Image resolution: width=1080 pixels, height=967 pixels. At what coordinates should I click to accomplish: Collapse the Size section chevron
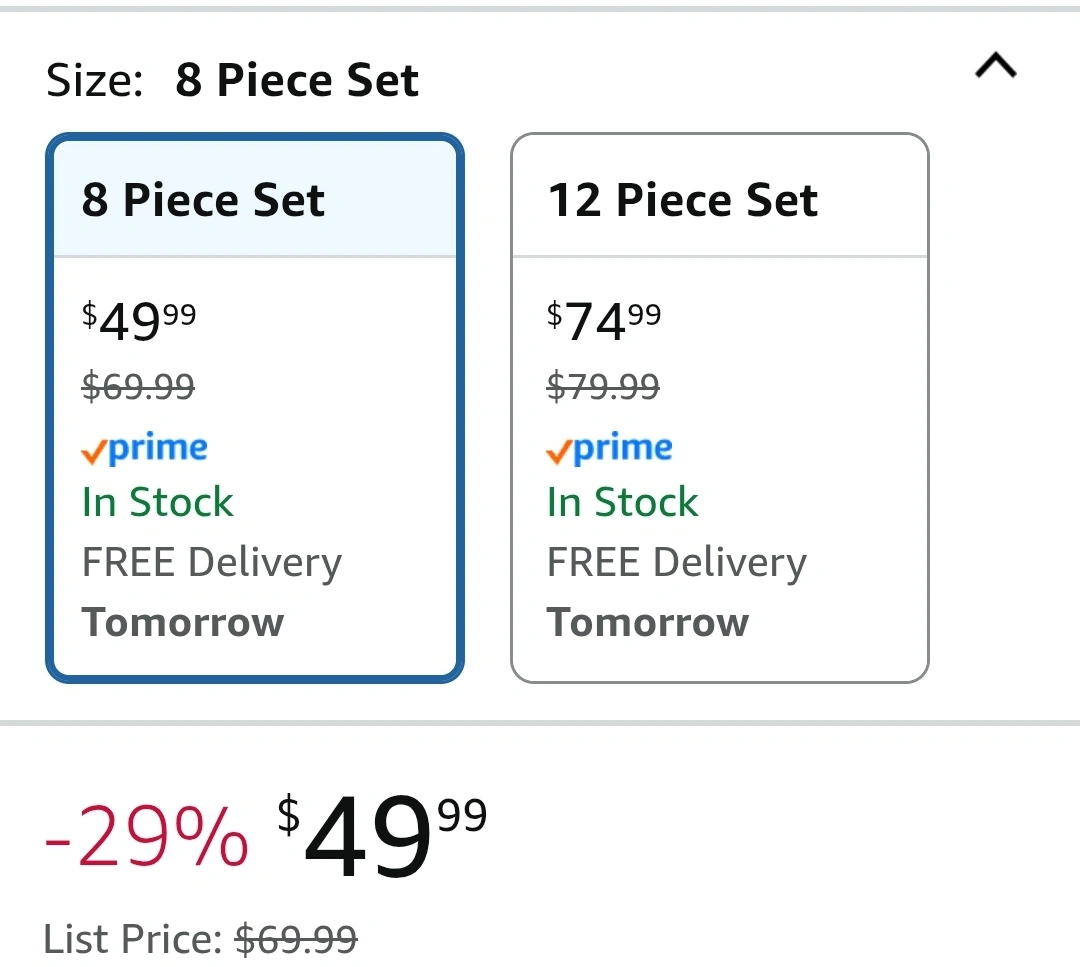996,66
